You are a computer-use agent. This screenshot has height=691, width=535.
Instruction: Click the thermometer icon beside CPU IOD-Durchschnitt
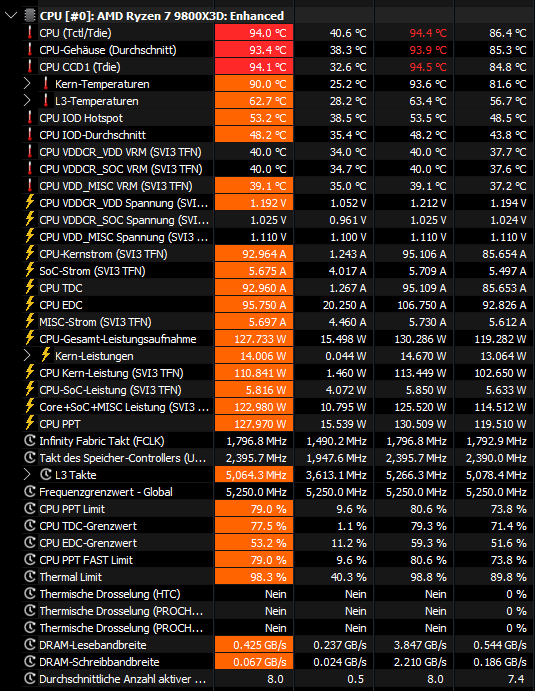(30, 135)
